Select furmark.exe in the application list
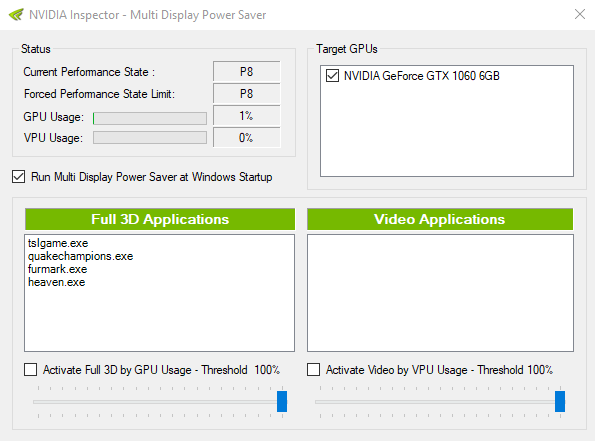Image resolution: width=595 pixels, height=441 pixels. point(58,269)
